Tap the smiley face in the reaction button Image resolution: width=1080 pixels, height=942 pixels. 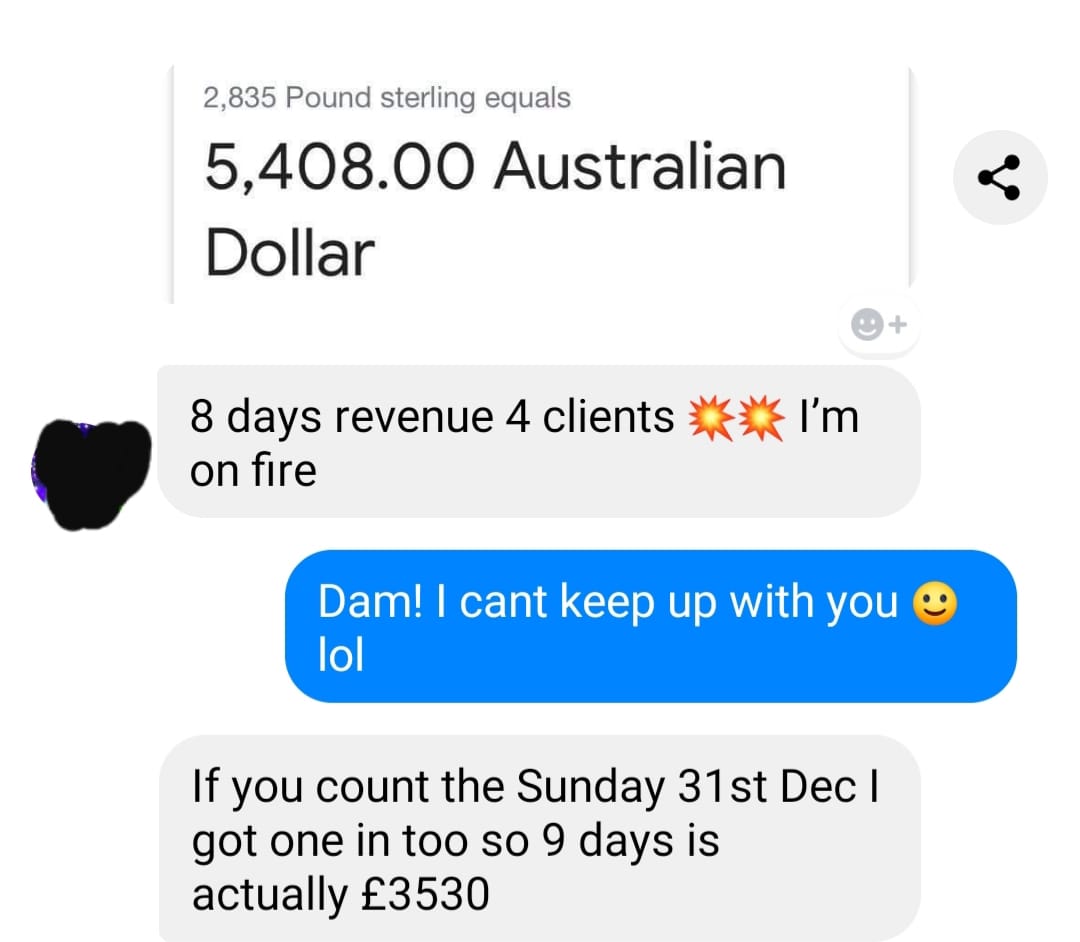click(866, 324)
